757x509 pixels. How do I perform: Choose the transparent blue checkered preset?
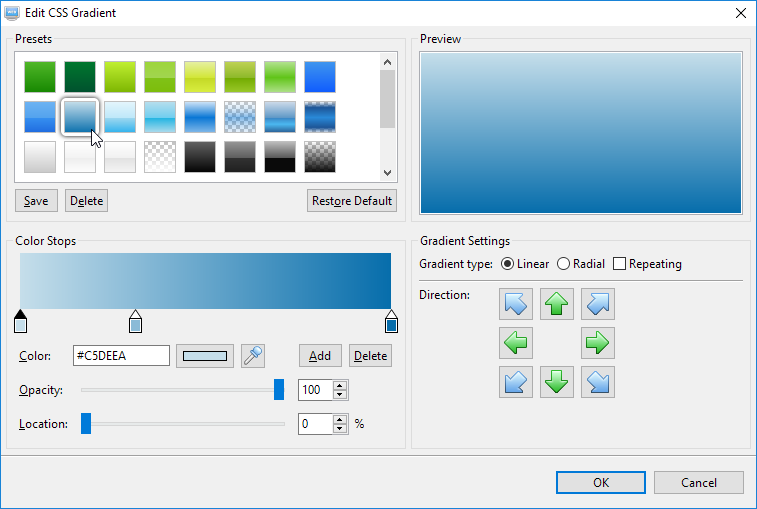240,117
